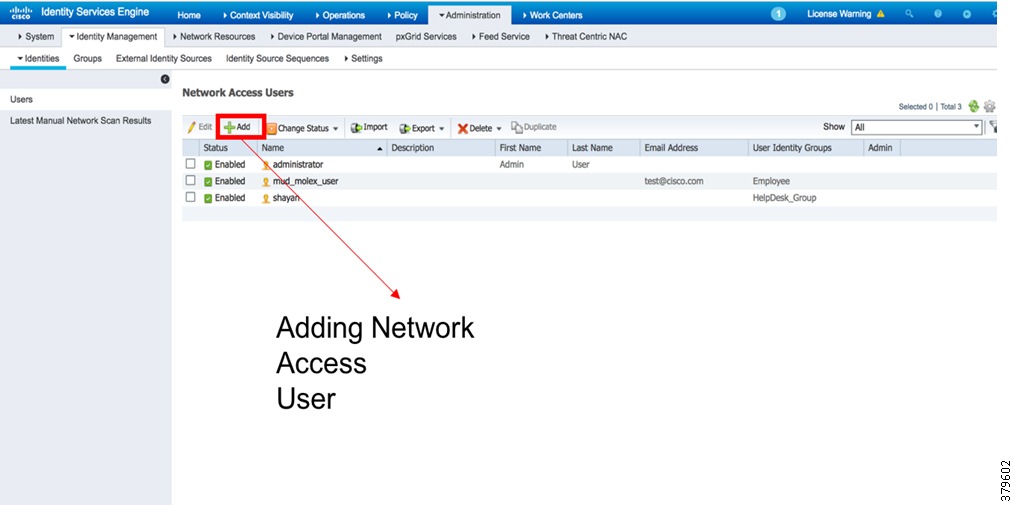The image size is (1014, 505).
Task: Click the filter funnel icon
Action: pos(992,127)
